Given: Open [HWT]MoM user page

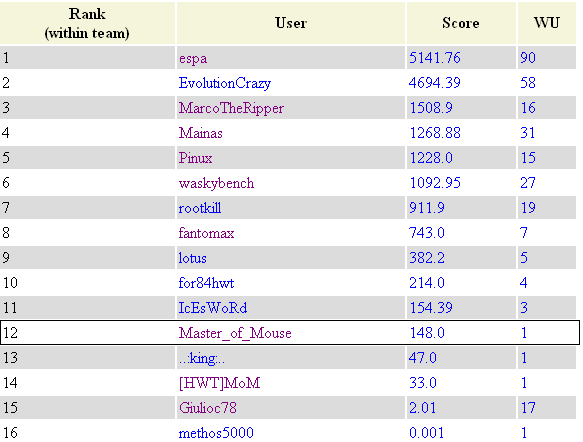Looking at the screenshot, I should [x=219, y=383].
